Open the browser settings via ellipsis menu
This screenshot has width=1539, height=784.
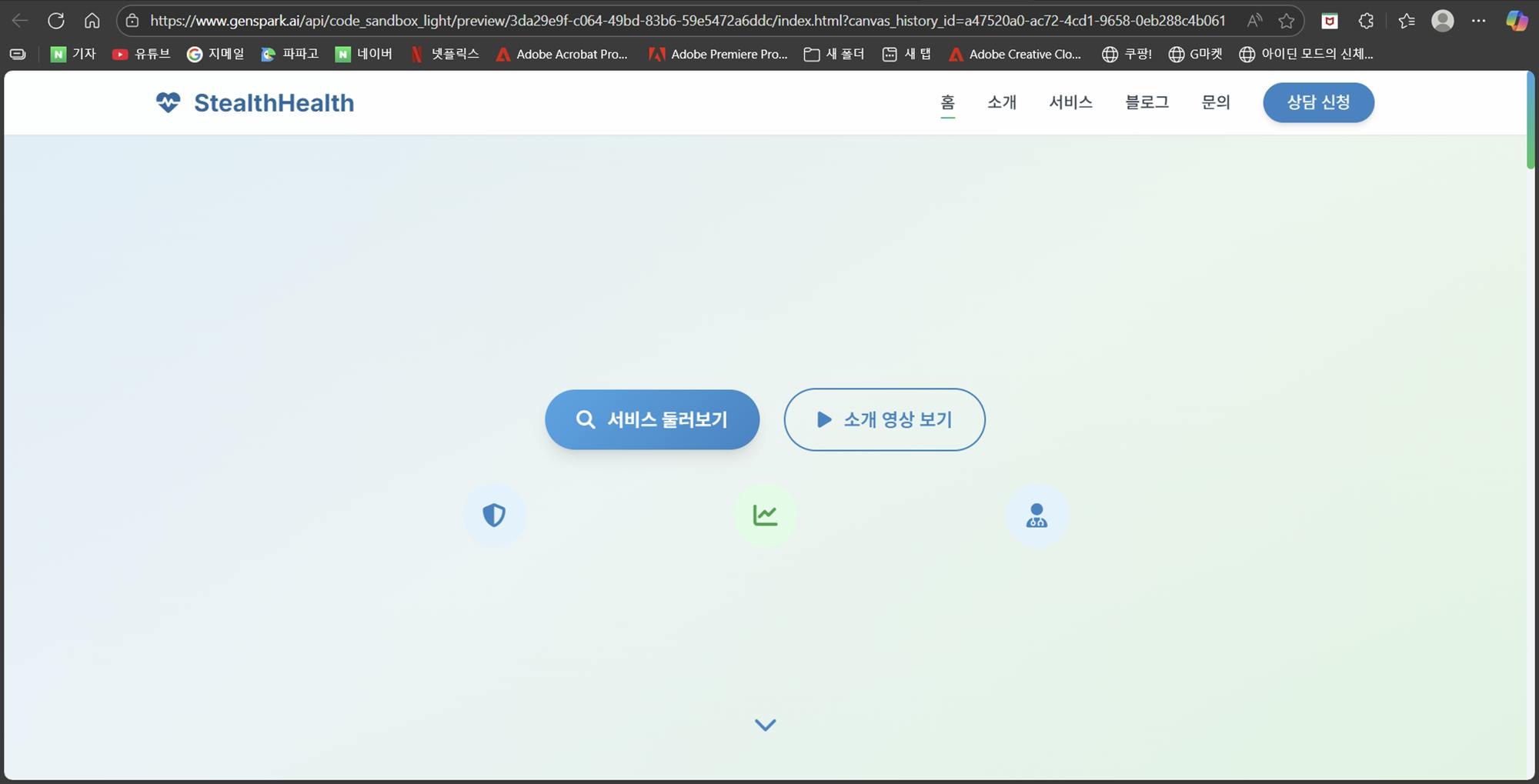click(1479, 21)
